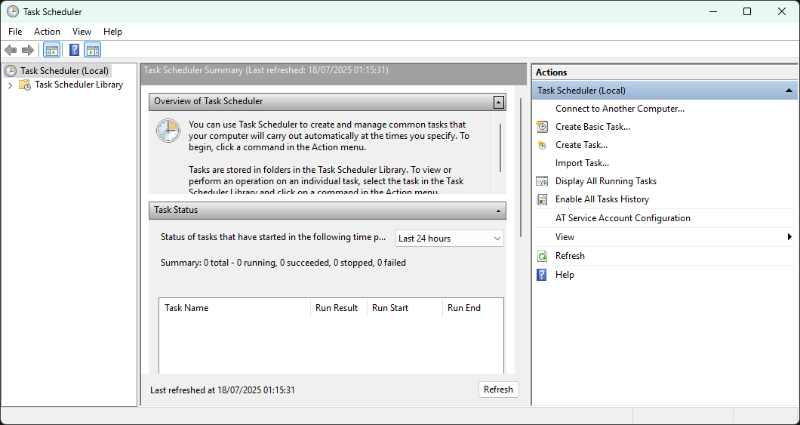Click the Create Basic Task icon
Image resolution: width=800 pixels, height=425 pixels.
[542, 127]
